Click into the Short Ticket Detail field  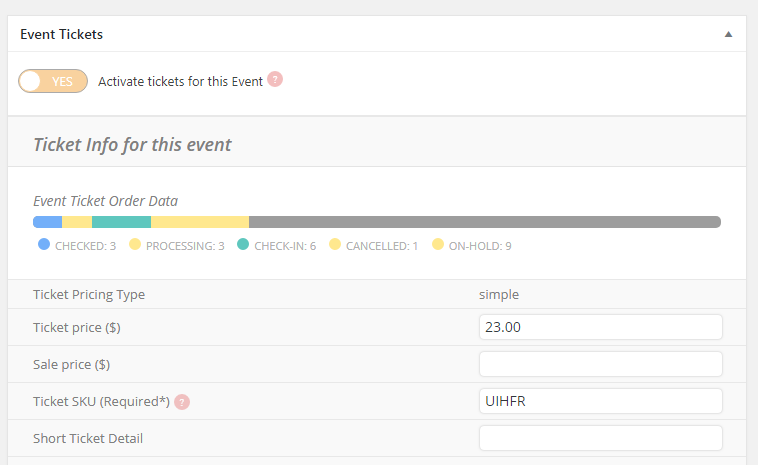601,438
